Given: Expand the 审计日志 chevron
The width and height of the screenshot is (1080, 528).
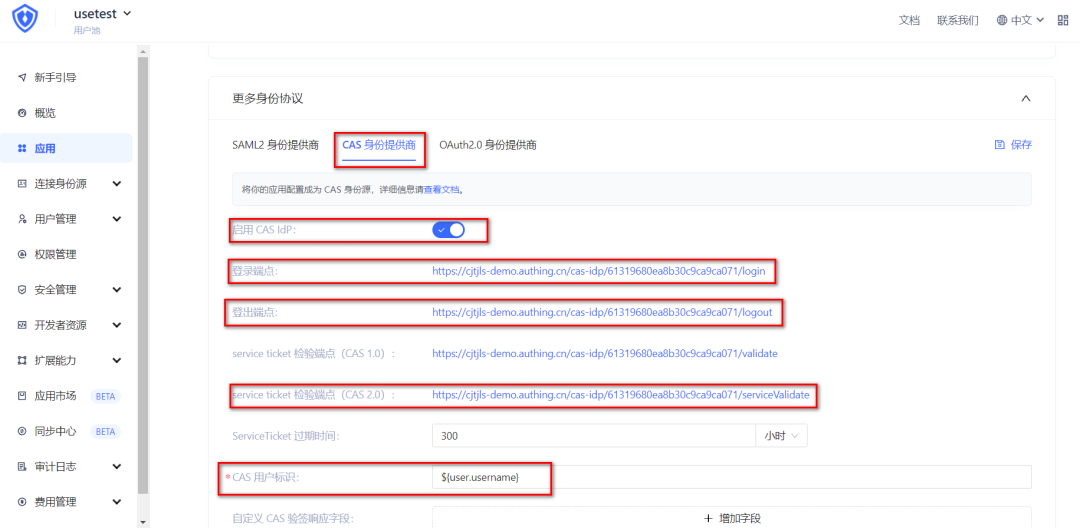Looking at the screenshot, I should pos(116,467).
